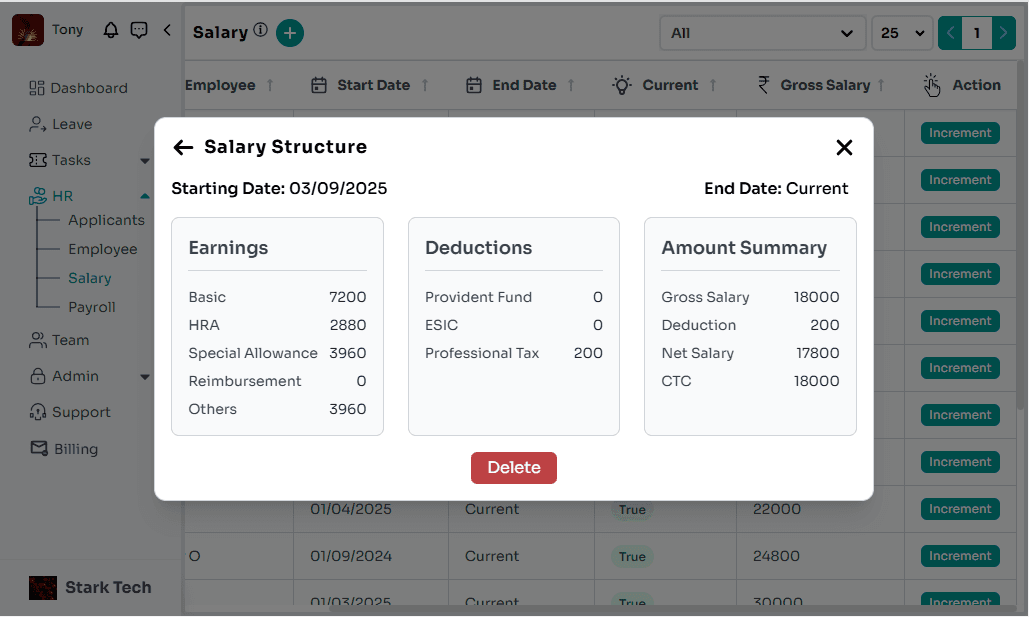Screen dimensions: 1029x617
Task: Expand the Admin menu arrow
Action: [x=145, y=377]
